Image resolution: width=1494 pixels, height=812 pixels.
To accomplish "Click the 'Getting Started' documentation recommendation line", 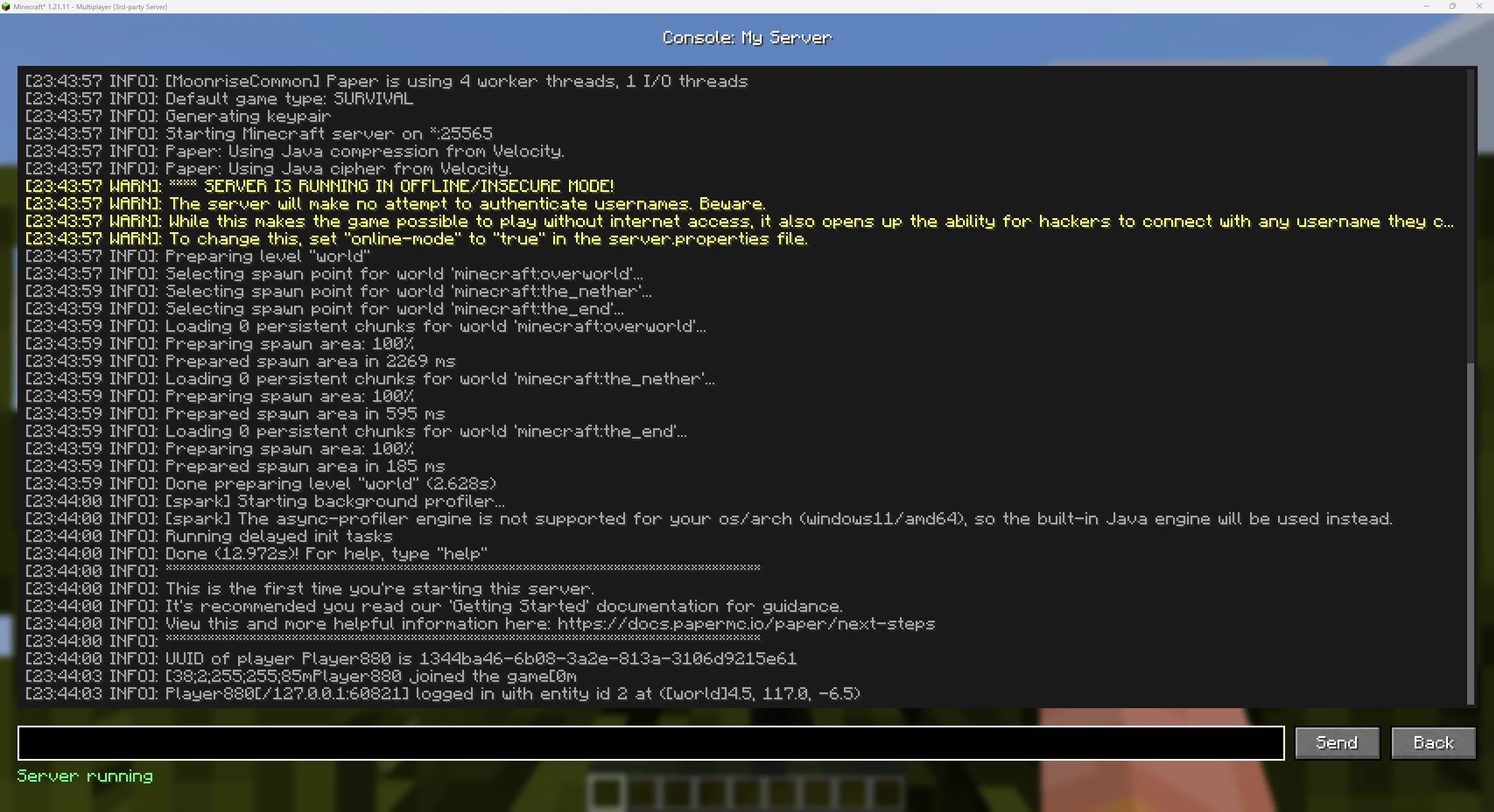I will click(434, 606).
